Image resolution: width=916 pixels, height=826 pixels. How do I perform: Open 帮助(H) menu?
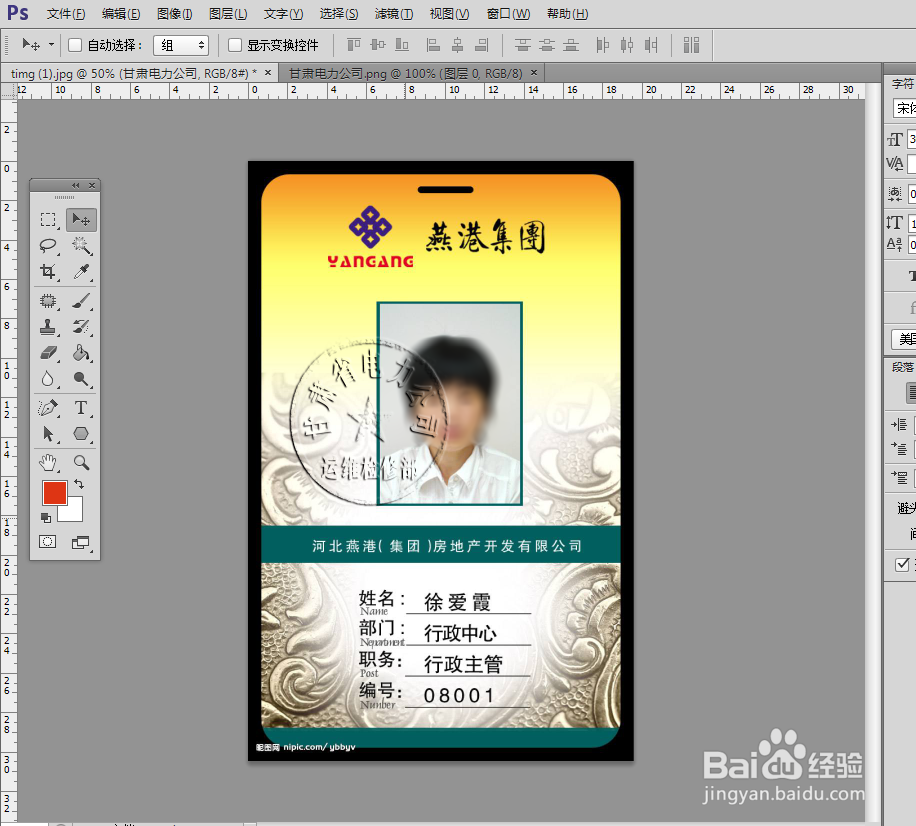click(x=567, y=13)
